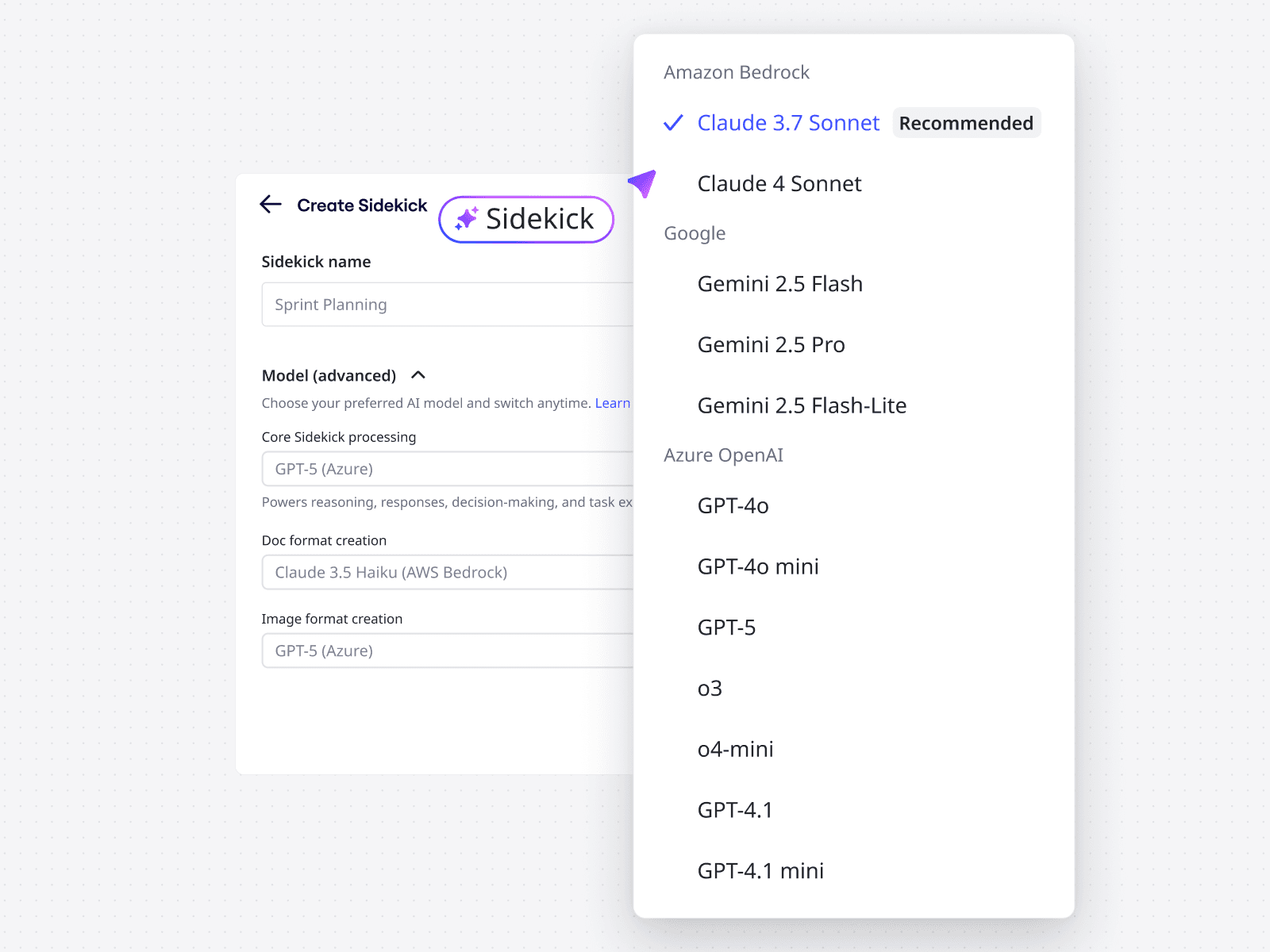Open the Image format creation dropdown
The image size is (1270, 952).
(448, 651)
